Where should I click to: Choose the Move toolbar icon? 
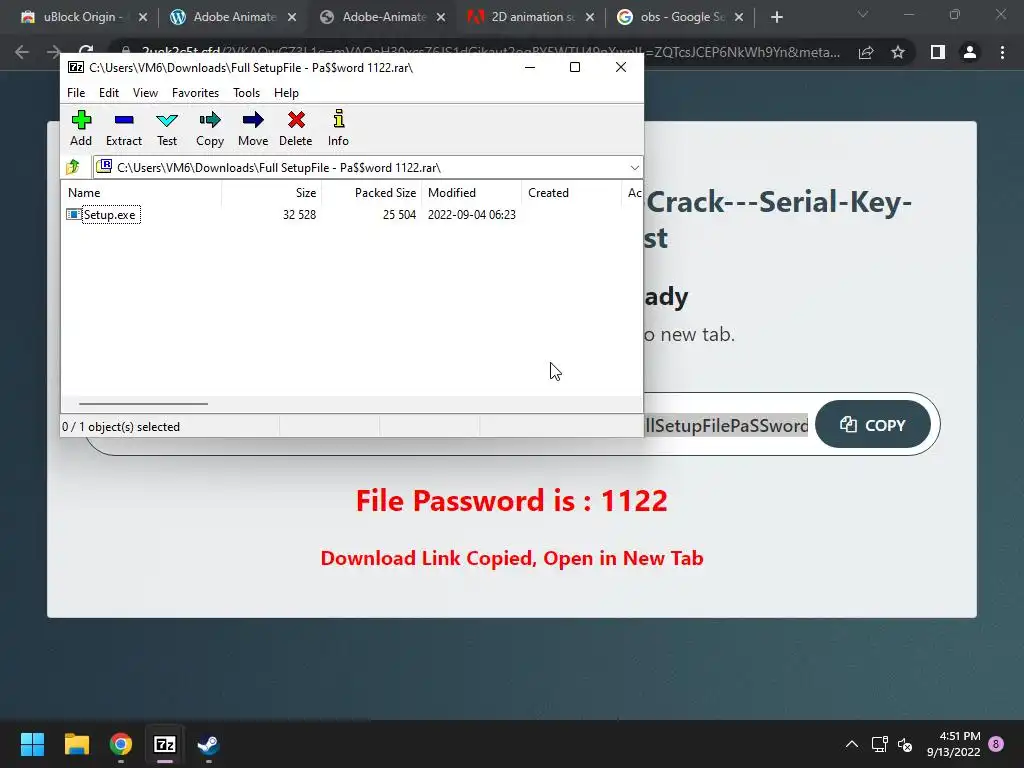(x=253, y=128)
